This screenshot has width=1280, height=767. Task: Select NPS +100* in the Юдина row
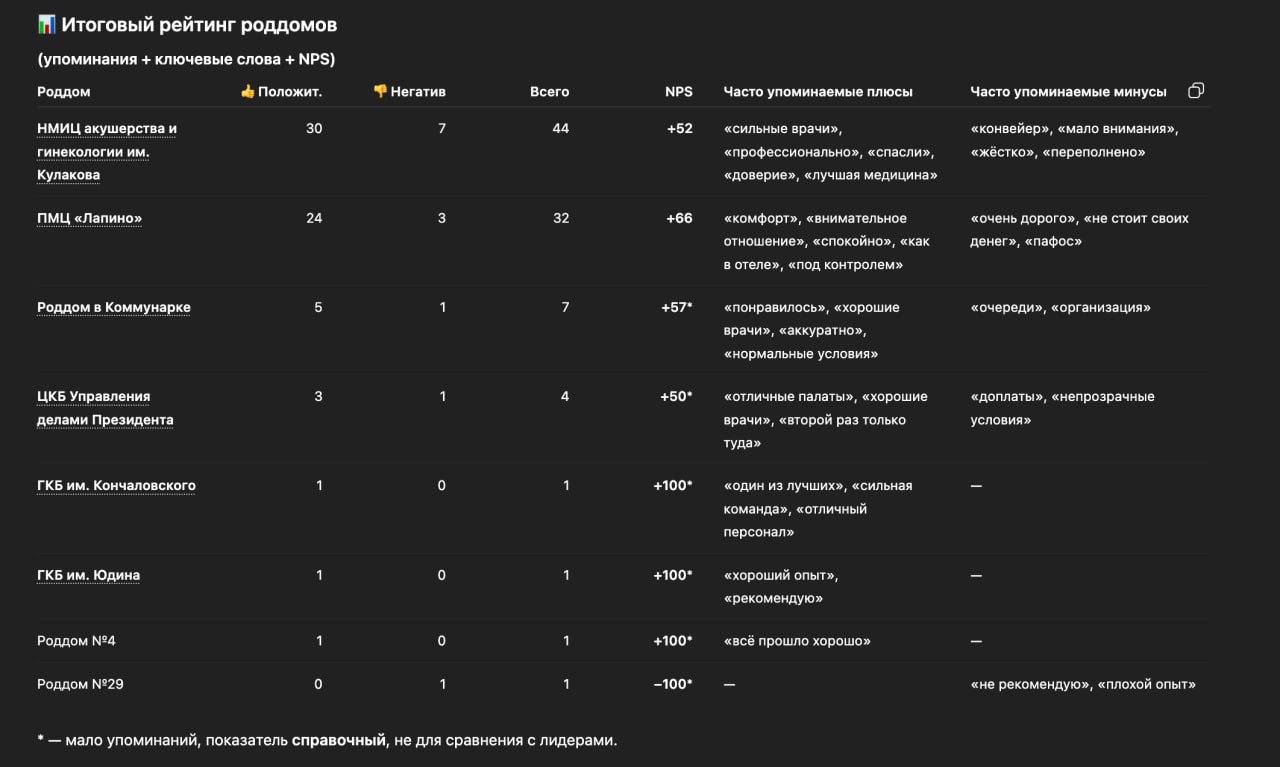coord(673,575)
